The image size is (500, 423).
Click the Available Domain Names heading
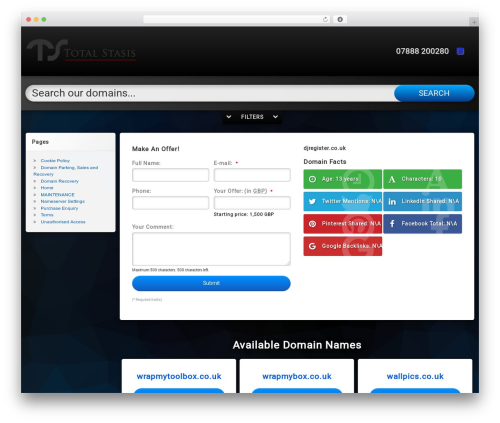pyautogui.click(x=297, y=345)
